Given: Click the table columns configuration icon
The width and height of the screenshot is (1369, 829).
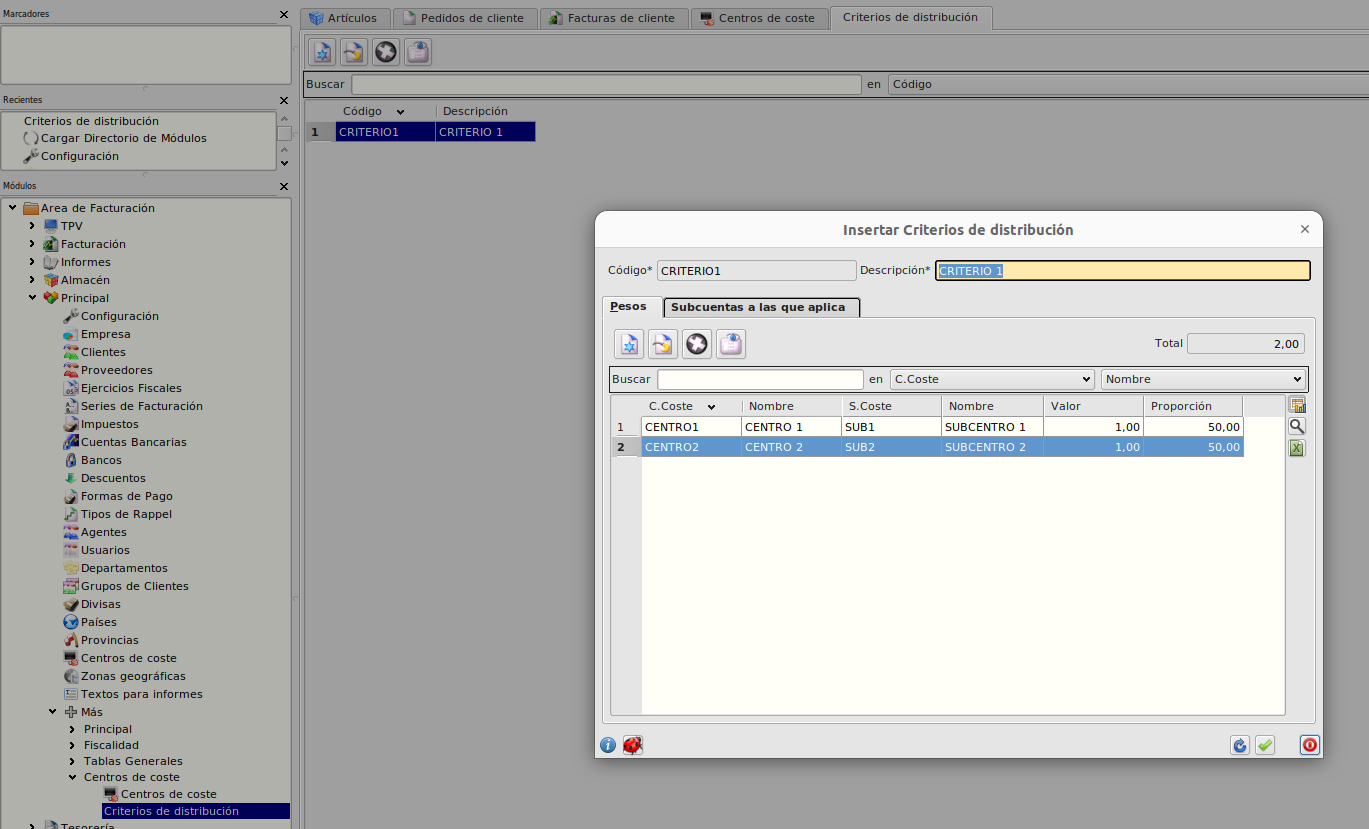Looking at the screenshot, I should pyautogui.click(x=1297, y=405).
